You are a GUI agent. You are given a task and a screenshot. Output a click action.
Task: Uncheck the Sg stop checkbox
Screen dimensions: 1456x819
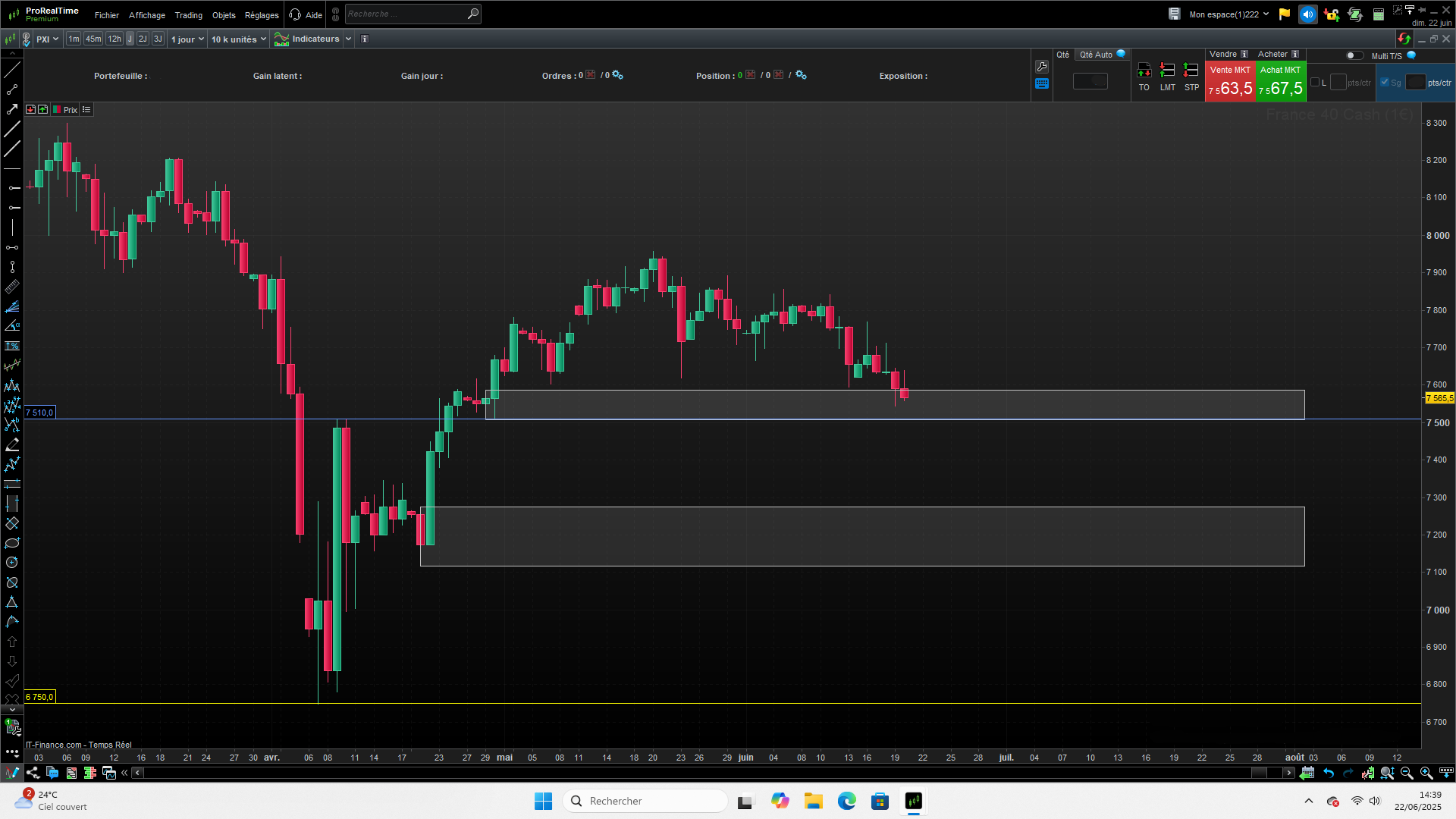pyautogui.click(x=1385, y=83)
